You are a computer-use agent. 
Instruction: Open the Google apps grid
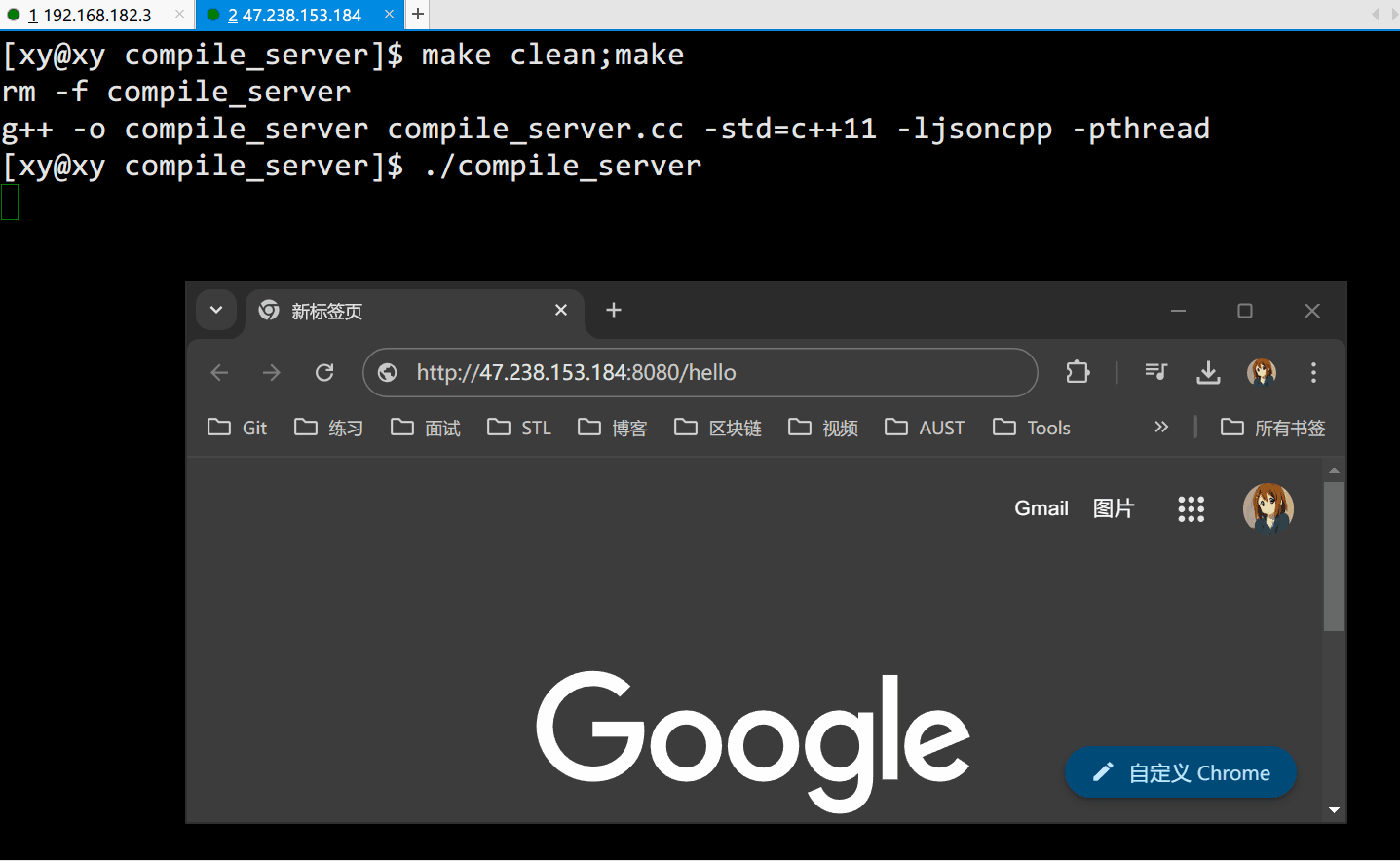point(1191,507)
